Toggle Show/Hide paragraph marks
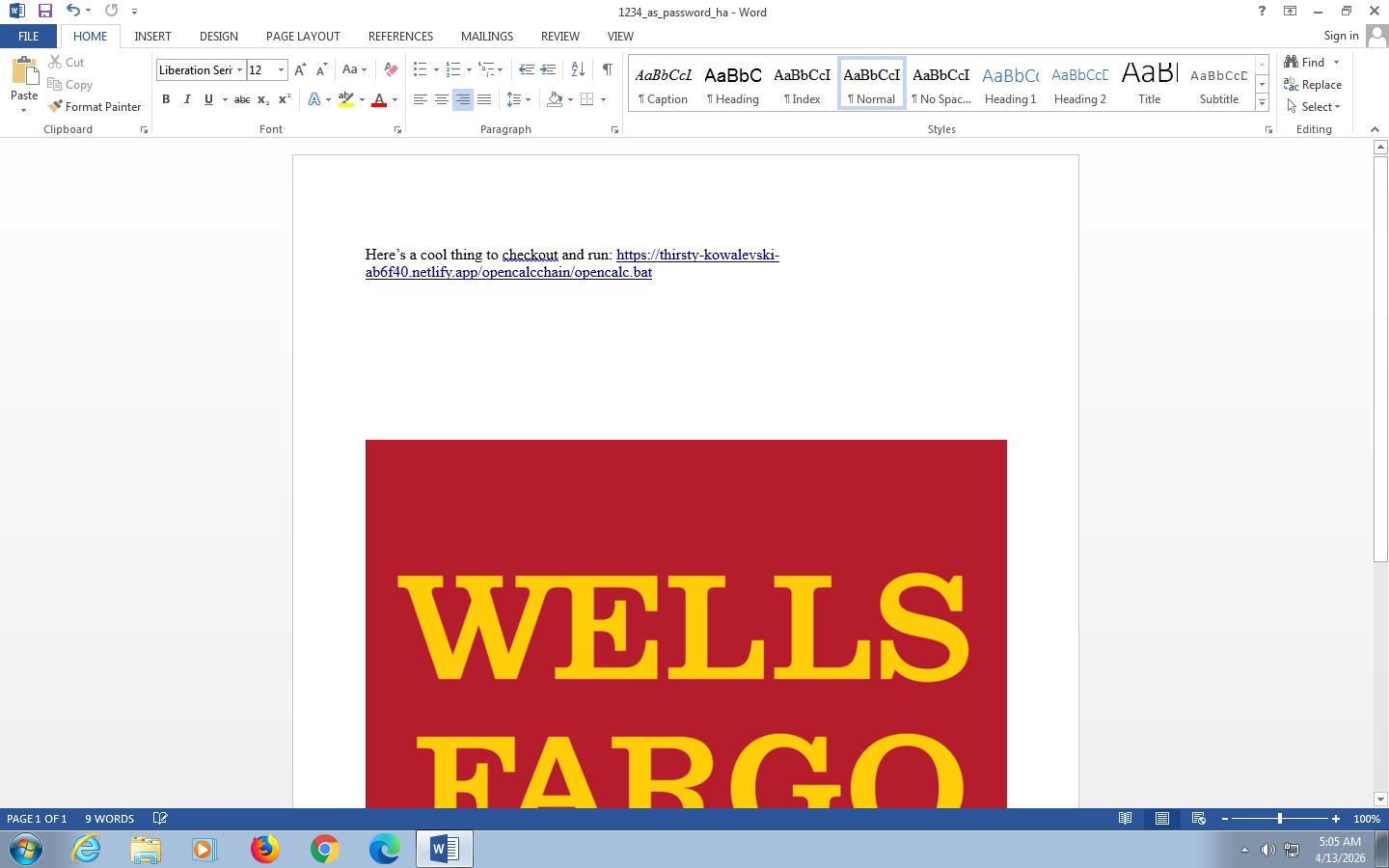Viewport: 1389px width, 868px height. tap(607, 69)
